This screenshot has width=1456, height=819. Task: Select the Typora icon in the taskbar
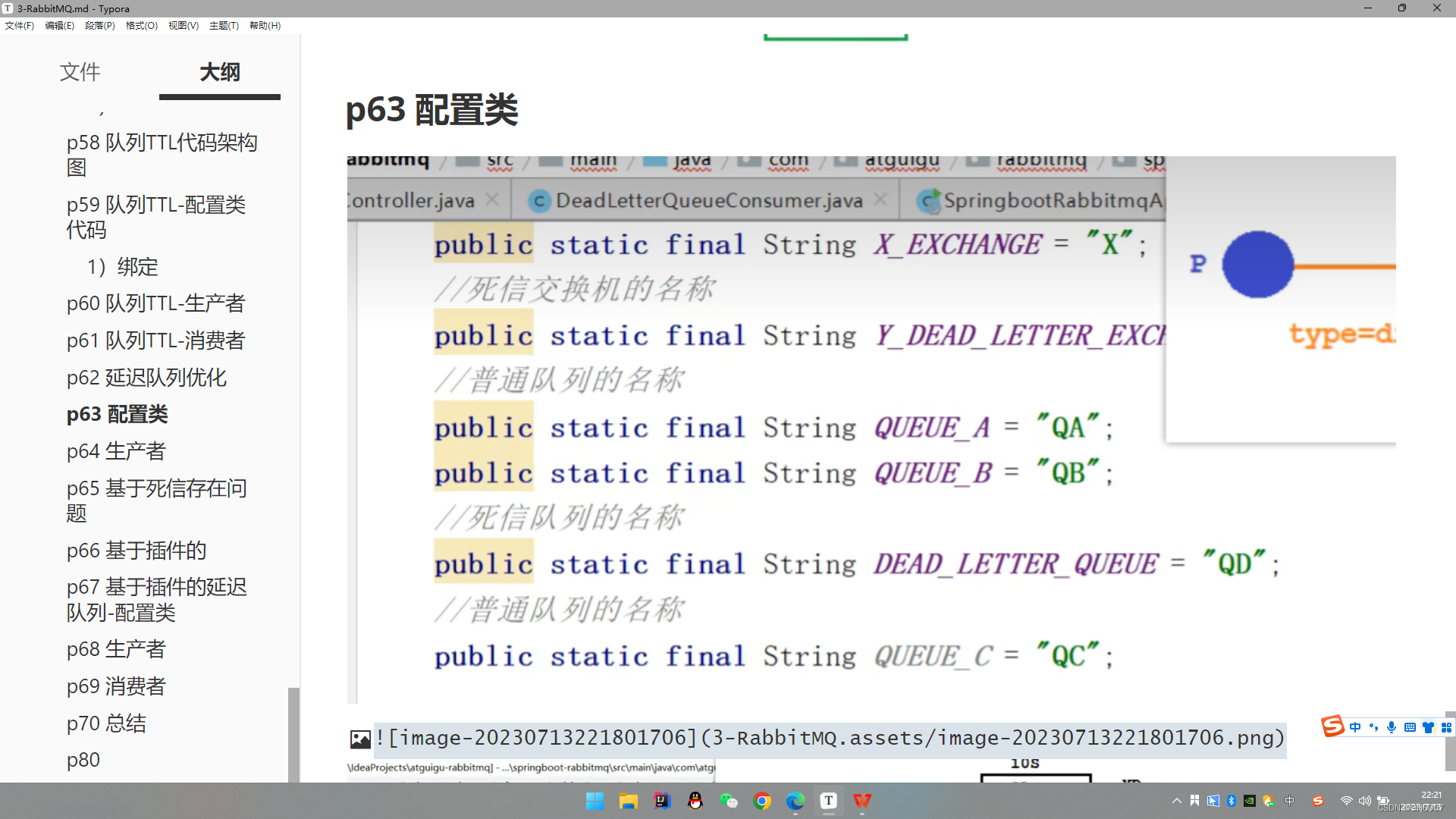click(828, 802)
